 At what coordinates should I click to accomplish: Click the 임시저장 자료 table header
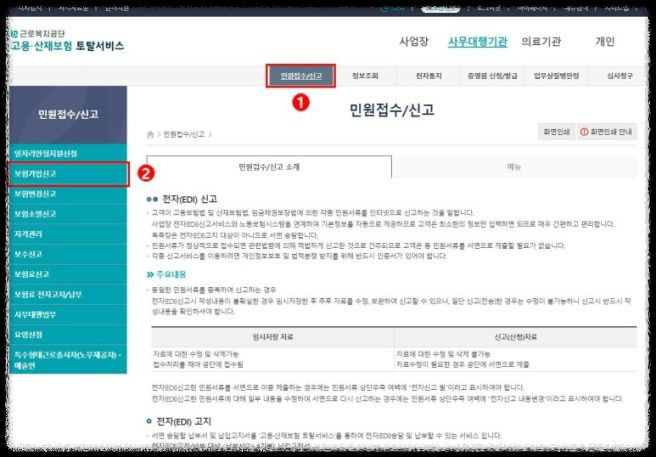[273, 337]
